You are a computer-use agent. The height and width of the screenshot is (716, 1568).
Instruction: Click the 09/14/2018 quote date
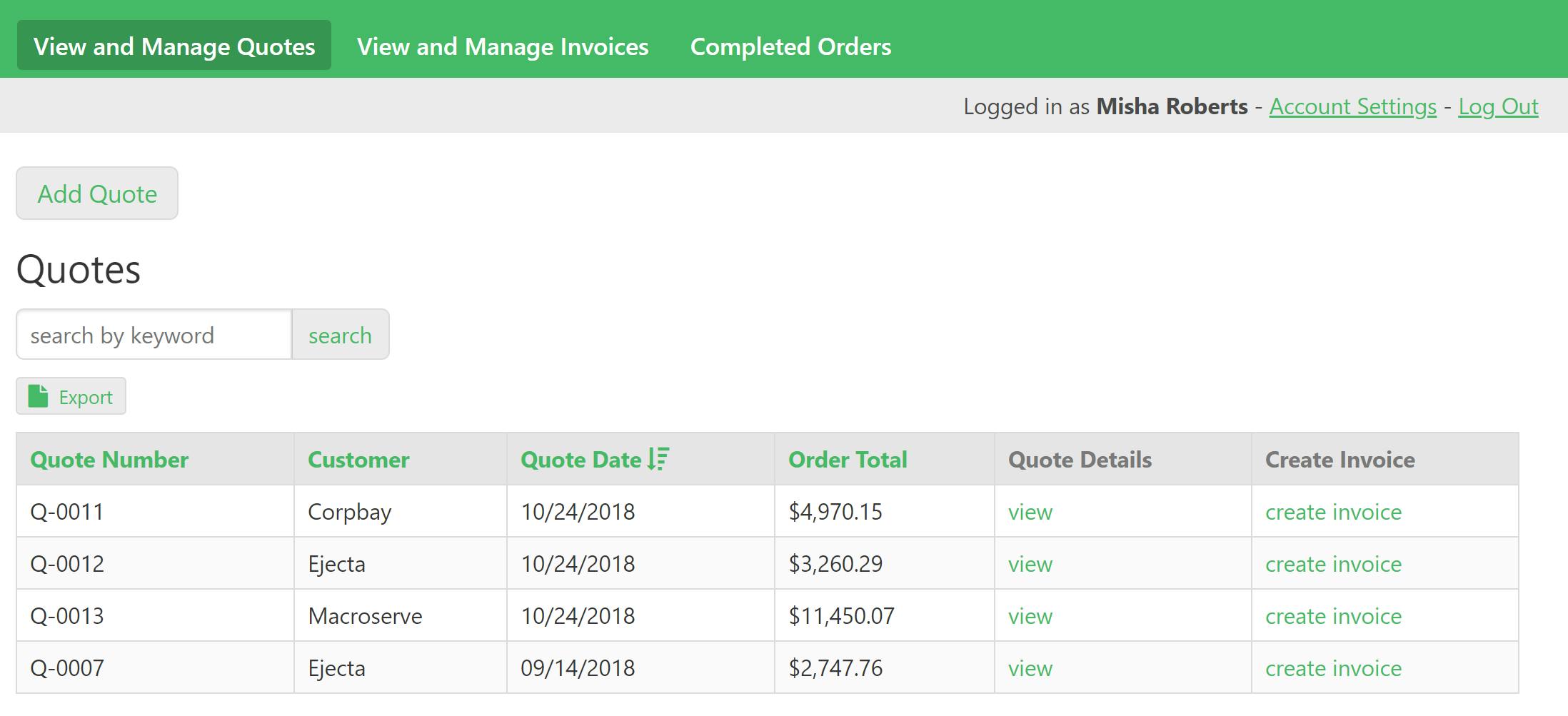tap(578, 668)
